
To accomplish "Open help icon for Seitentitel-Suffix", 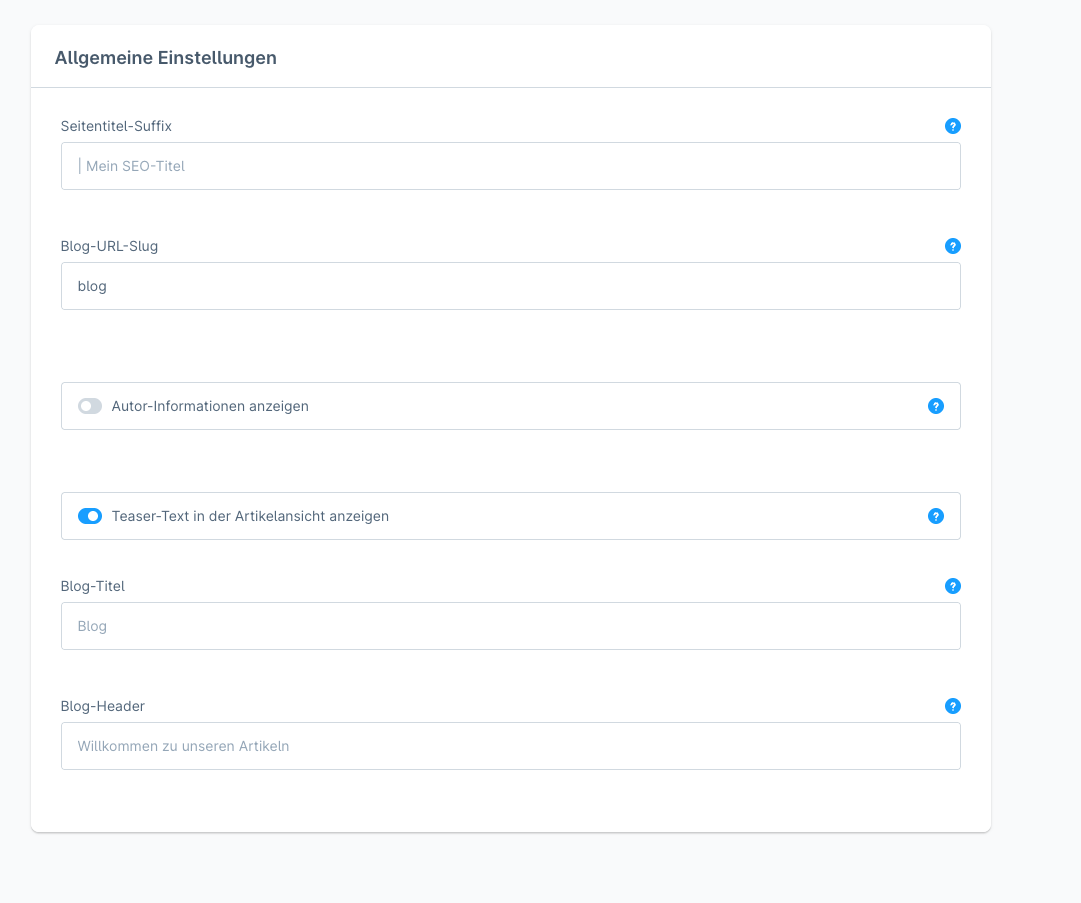I will pos(952,126).
